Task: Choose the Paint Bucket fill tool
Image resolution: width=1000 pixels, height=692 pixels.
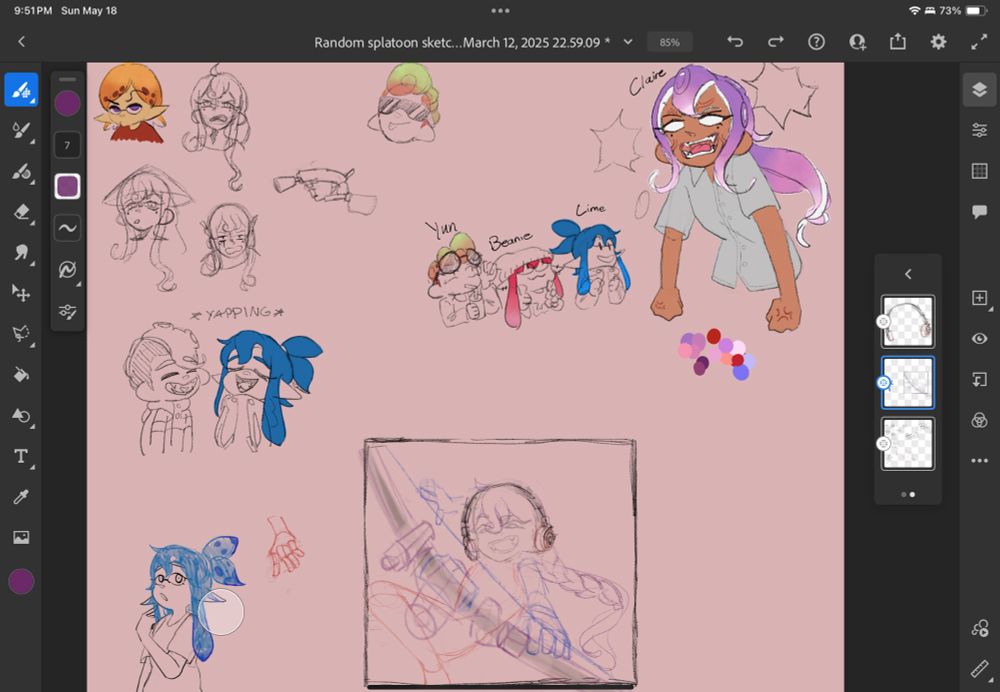Action: click(x=21, y=375)
